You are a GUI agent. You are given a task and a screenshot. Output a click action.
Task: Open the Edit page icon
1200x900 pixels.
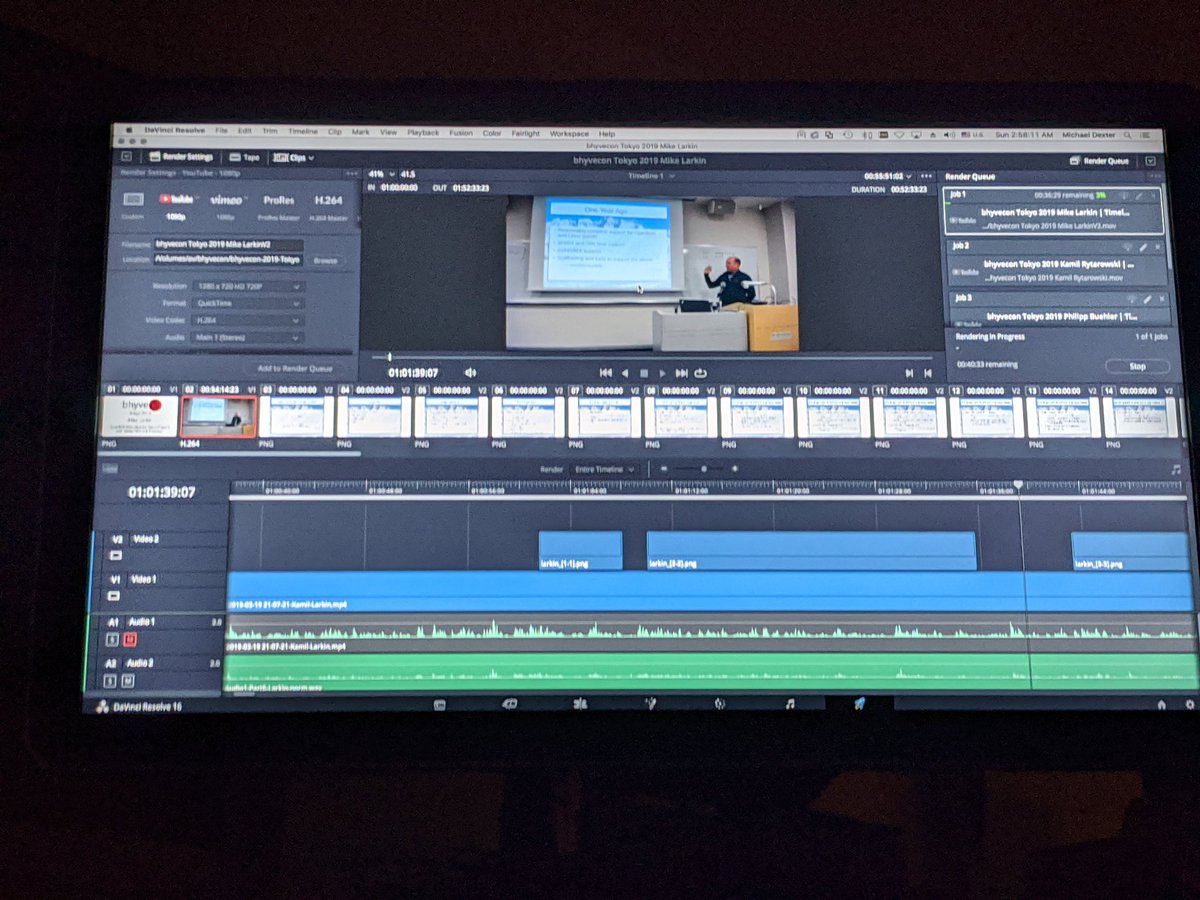pyautogui.click(x=580, y=704)
